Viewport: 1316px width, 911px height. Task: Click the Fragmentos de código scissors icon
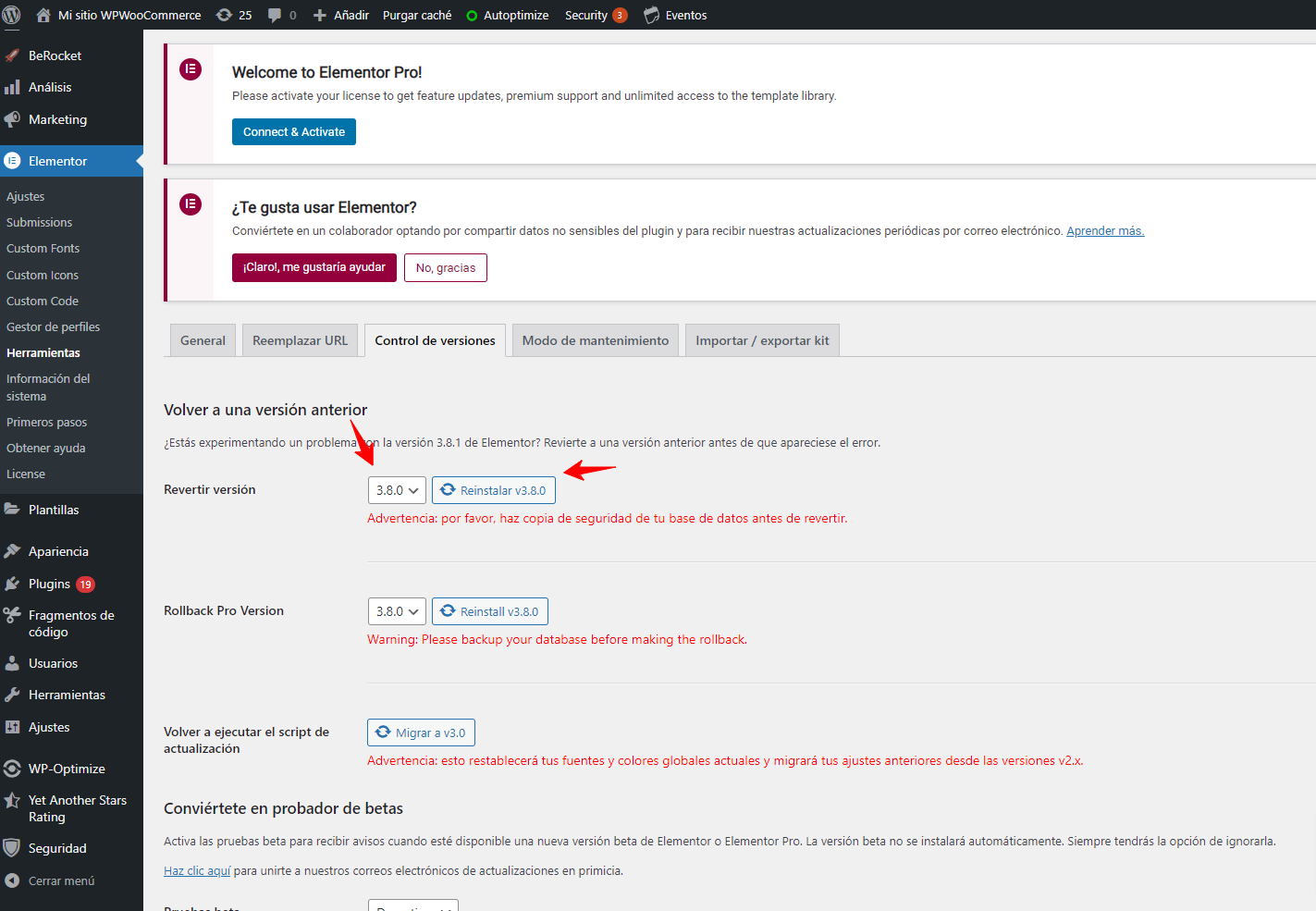point(12,615)
